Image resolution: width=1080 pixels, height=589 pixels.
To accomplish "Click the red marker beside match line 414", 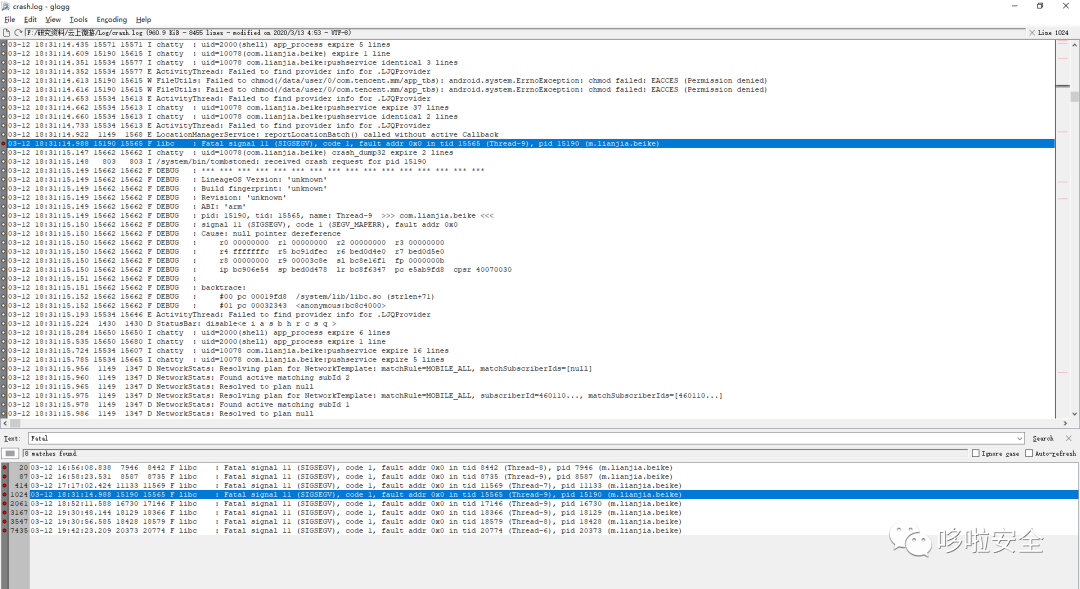I will [4, 485].
